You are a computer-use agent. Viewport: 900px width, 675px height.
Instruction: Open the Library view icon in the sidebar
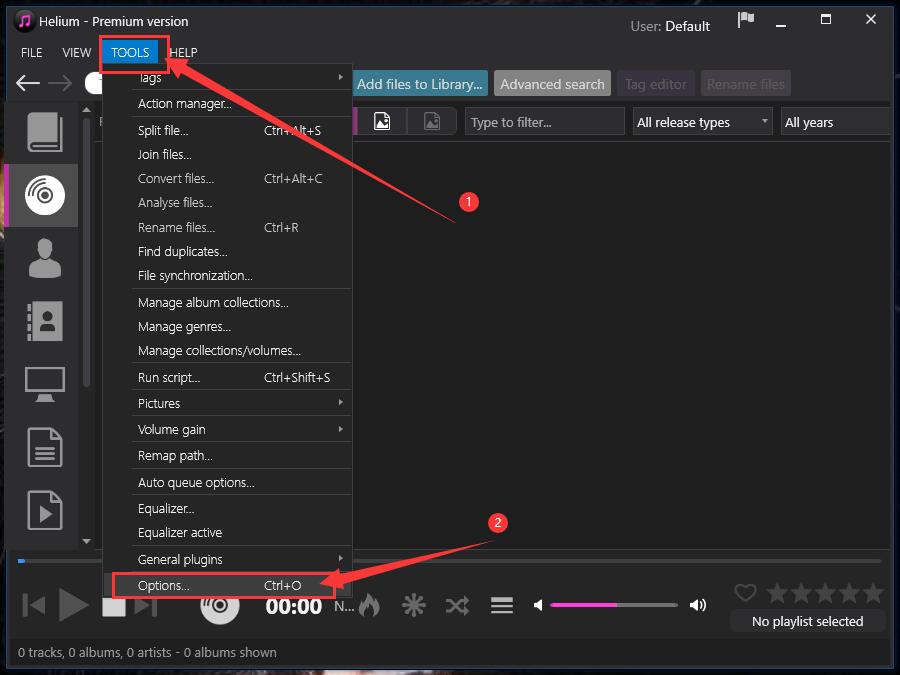coord(45,132)
